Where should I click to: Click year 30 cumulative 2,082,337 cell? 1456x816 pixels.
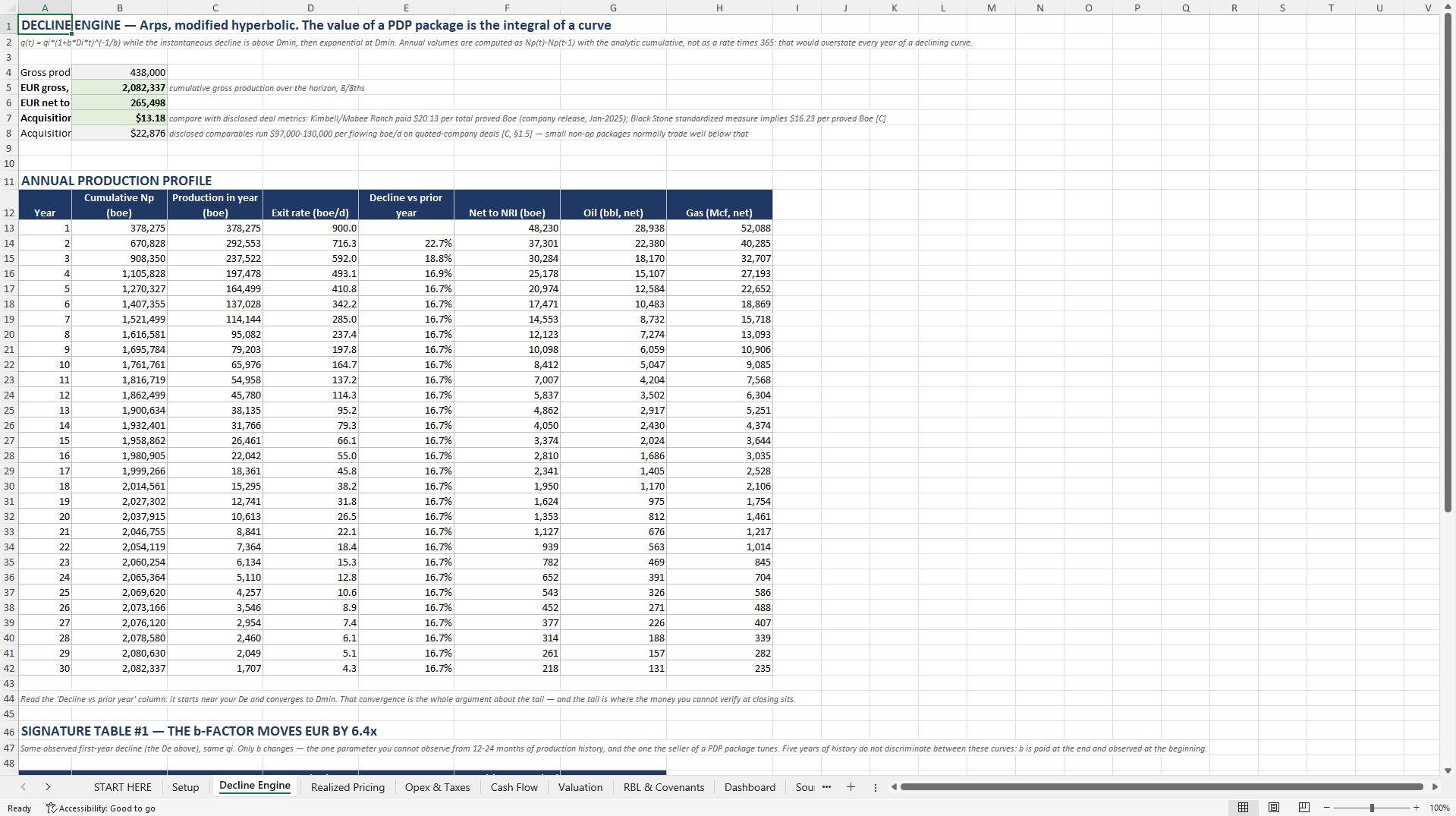(119, 668)
